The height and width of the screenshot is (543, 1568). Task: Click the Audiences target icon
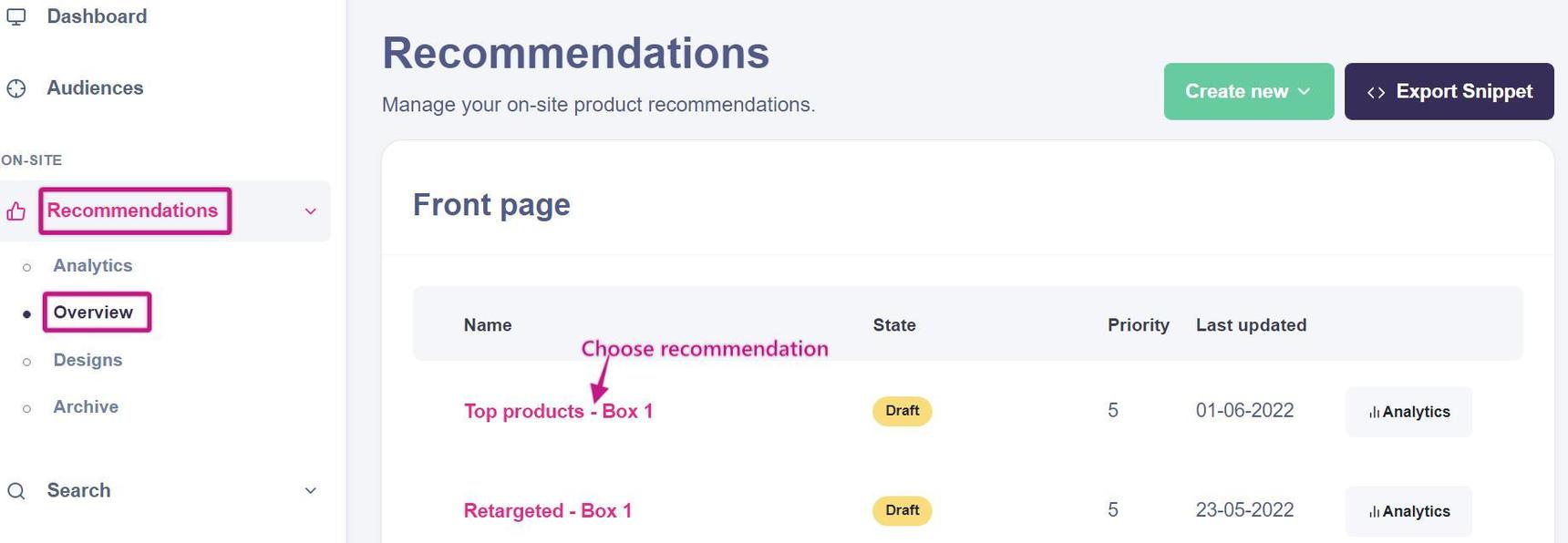click(x=16, y=88)
